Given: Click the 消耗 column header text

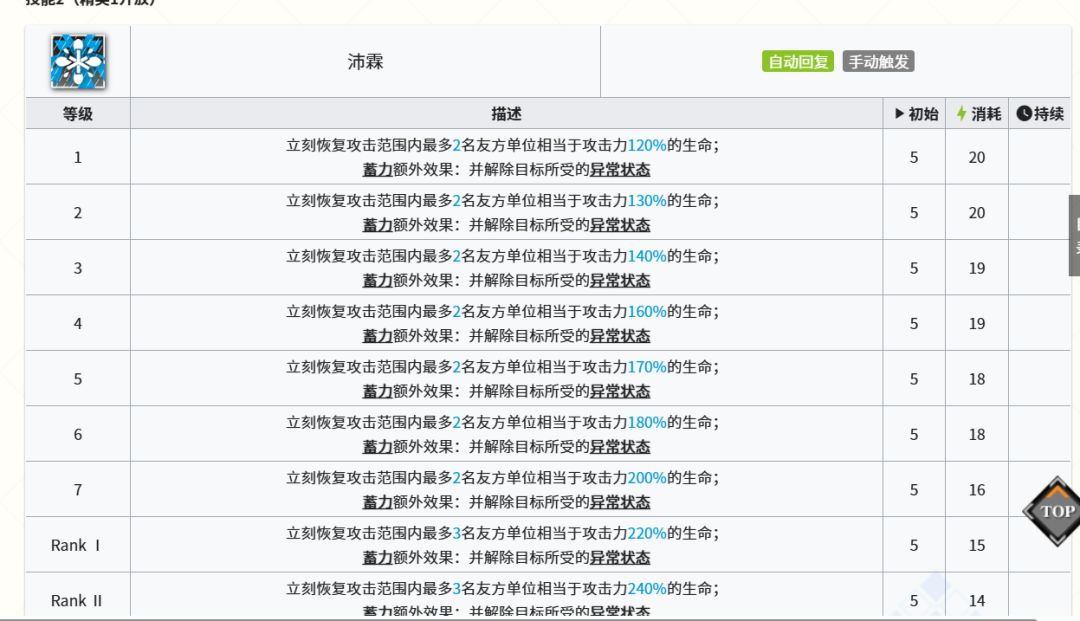Looking at the screenshot, I should pos(986,114).
